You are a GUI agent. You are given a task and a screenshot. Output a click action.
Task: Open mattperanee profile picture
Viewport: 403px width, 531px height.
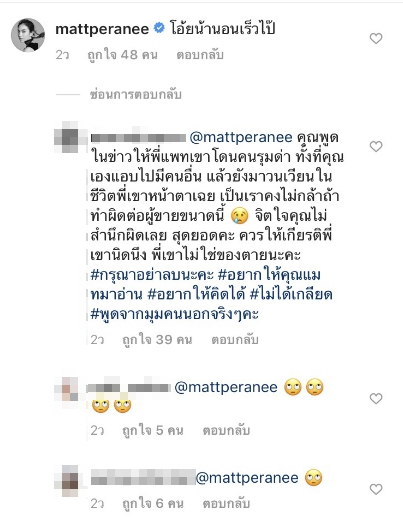click(28, 35)
